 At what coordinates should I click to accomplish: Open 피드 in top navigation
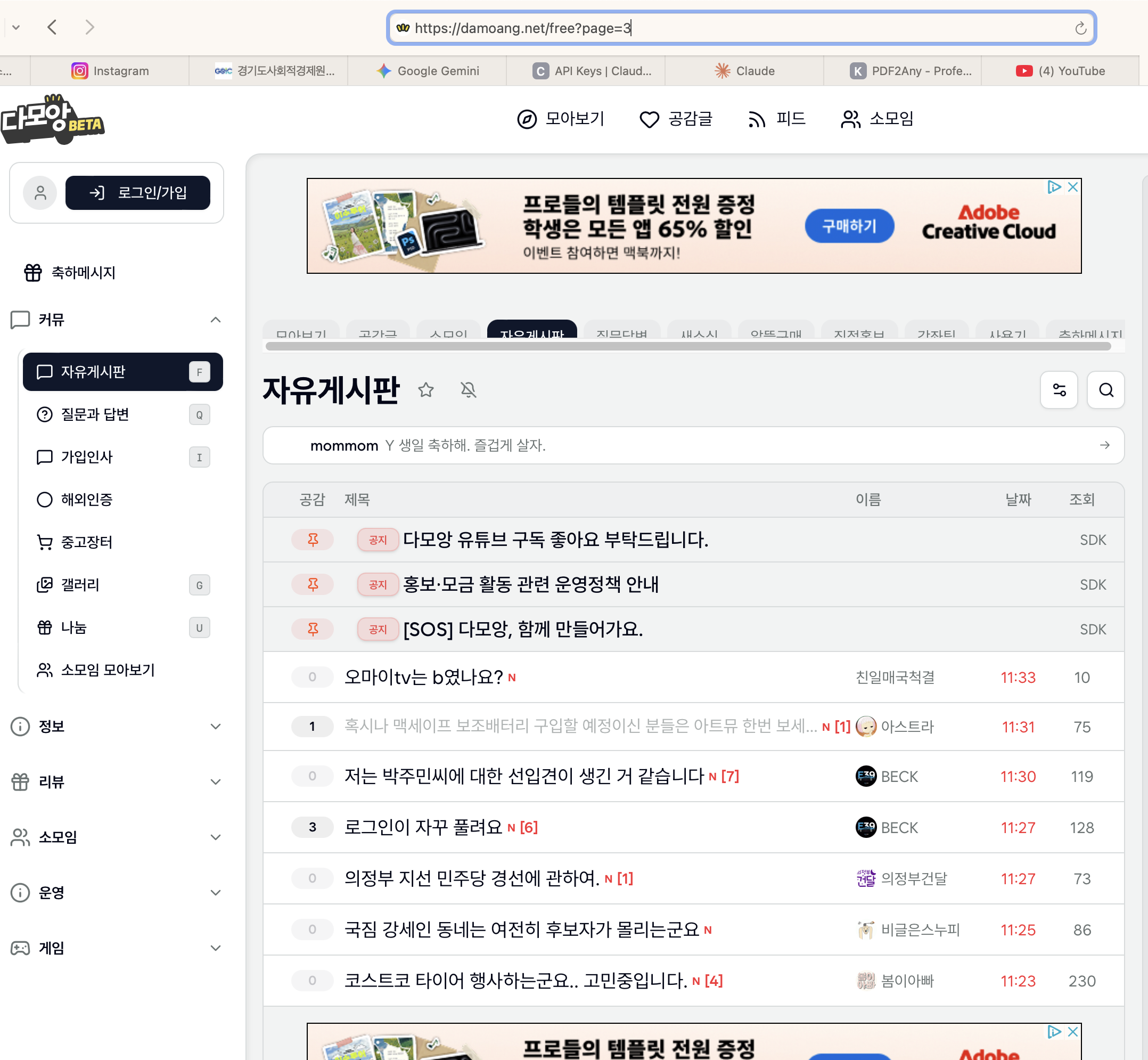click(776, 119)
